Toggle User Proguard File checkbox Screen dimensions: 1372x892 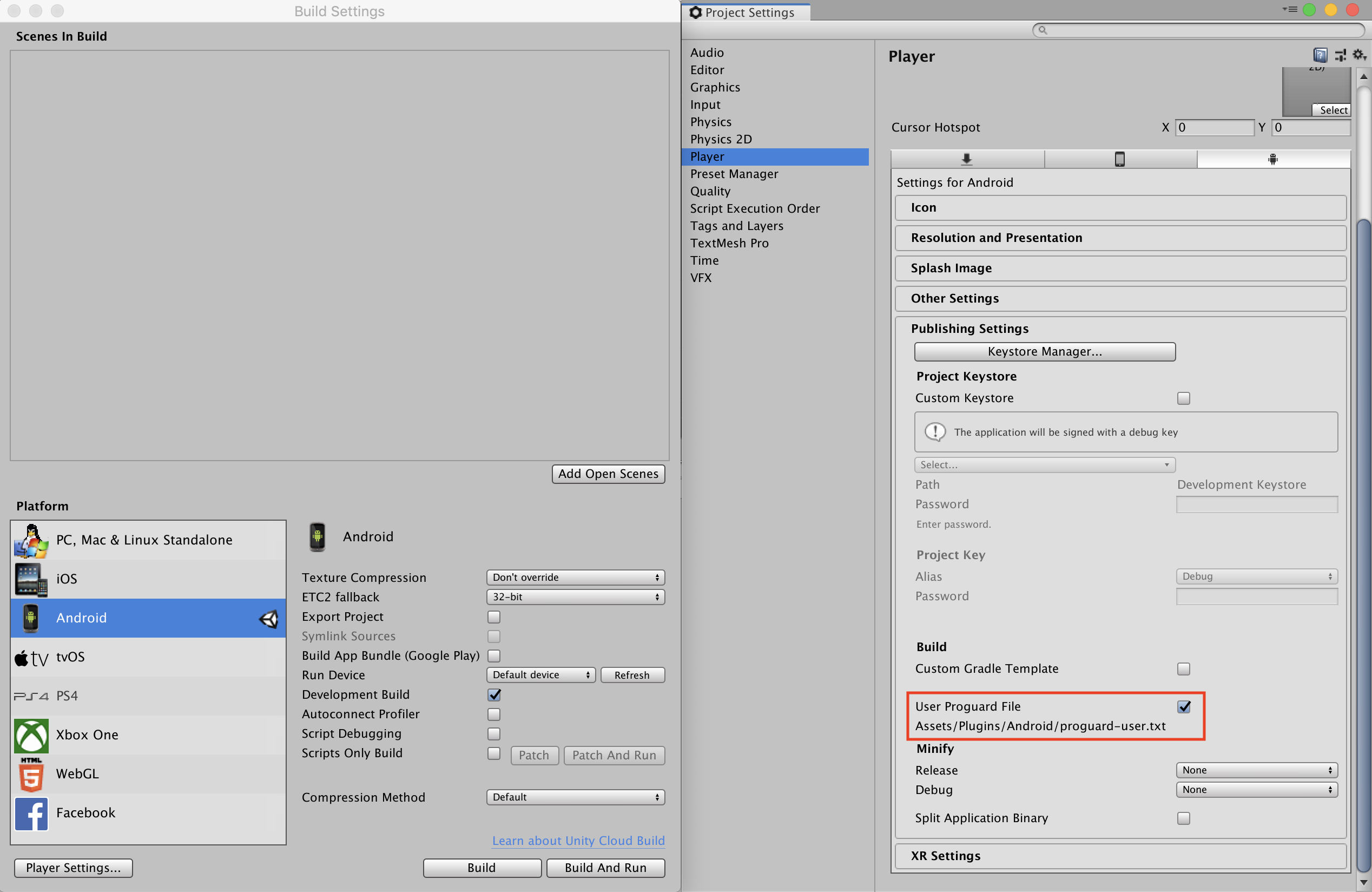point(1183,707)
